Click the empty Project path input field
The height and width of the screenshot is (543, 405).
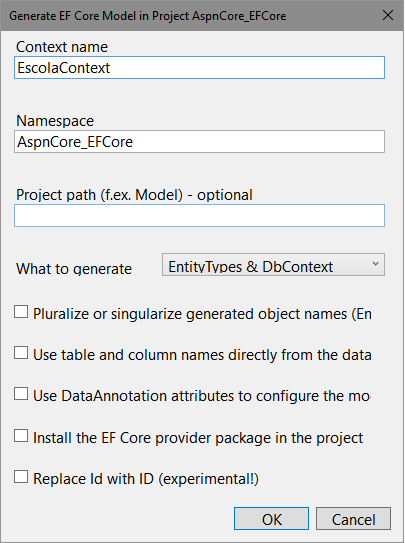pos(199,215)
